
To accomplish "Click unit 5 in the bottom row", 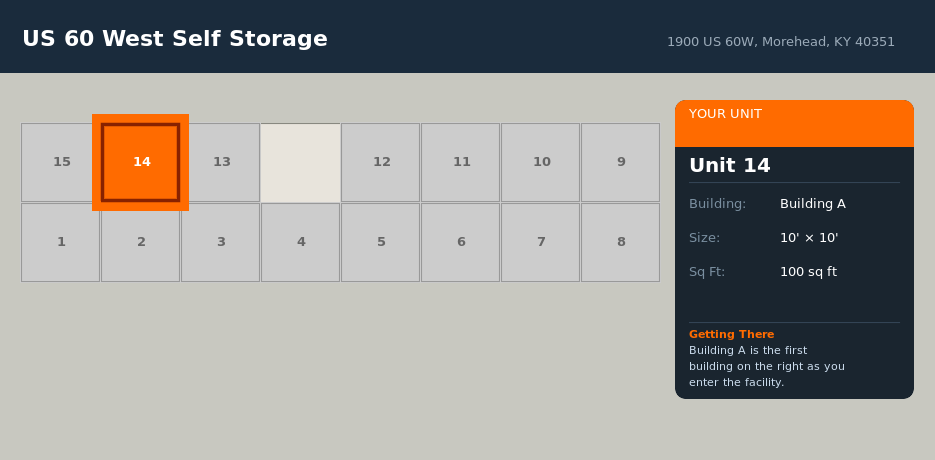I will pos(380,242).
